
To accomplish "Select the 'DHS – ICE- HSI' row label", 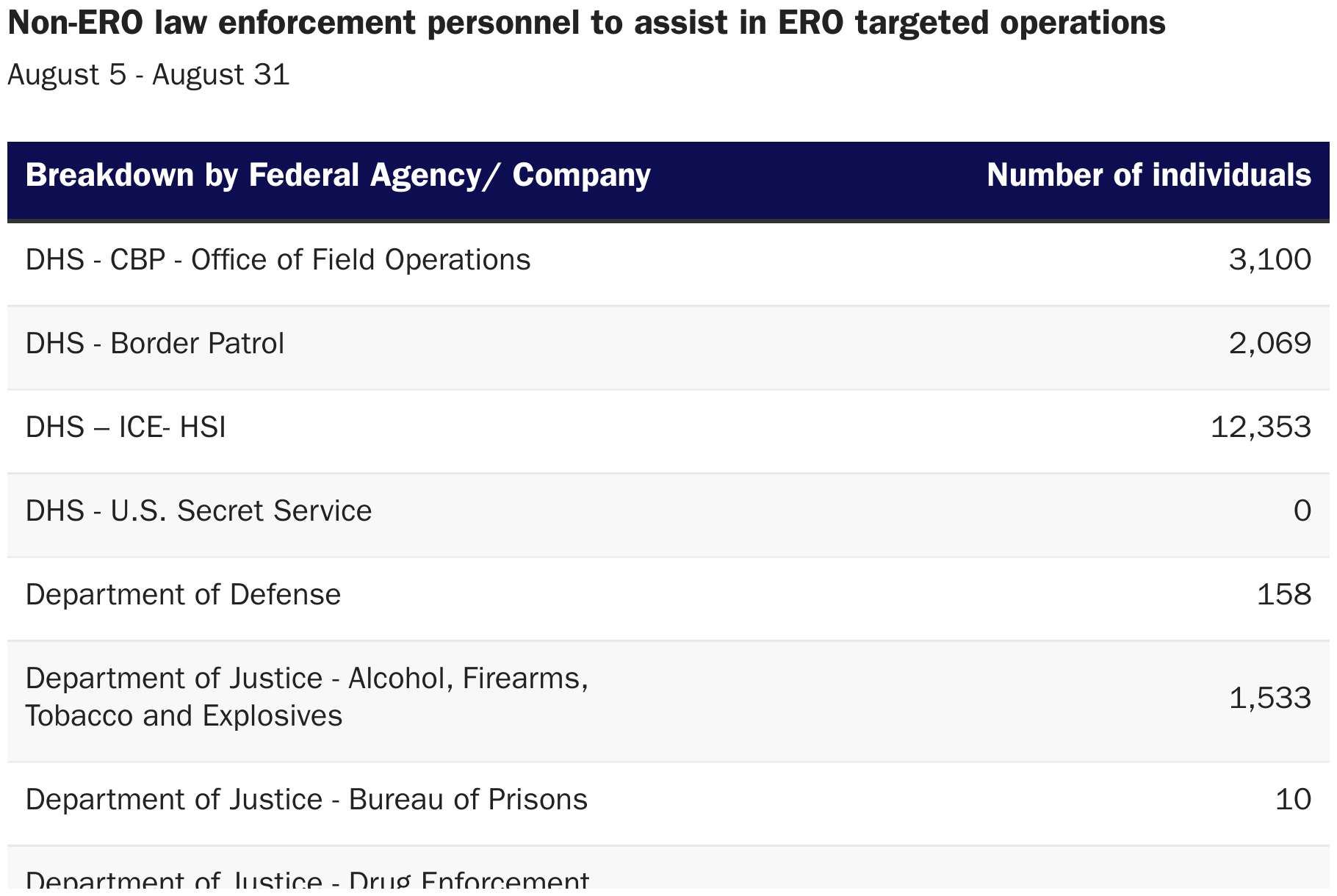I will 126,427.
